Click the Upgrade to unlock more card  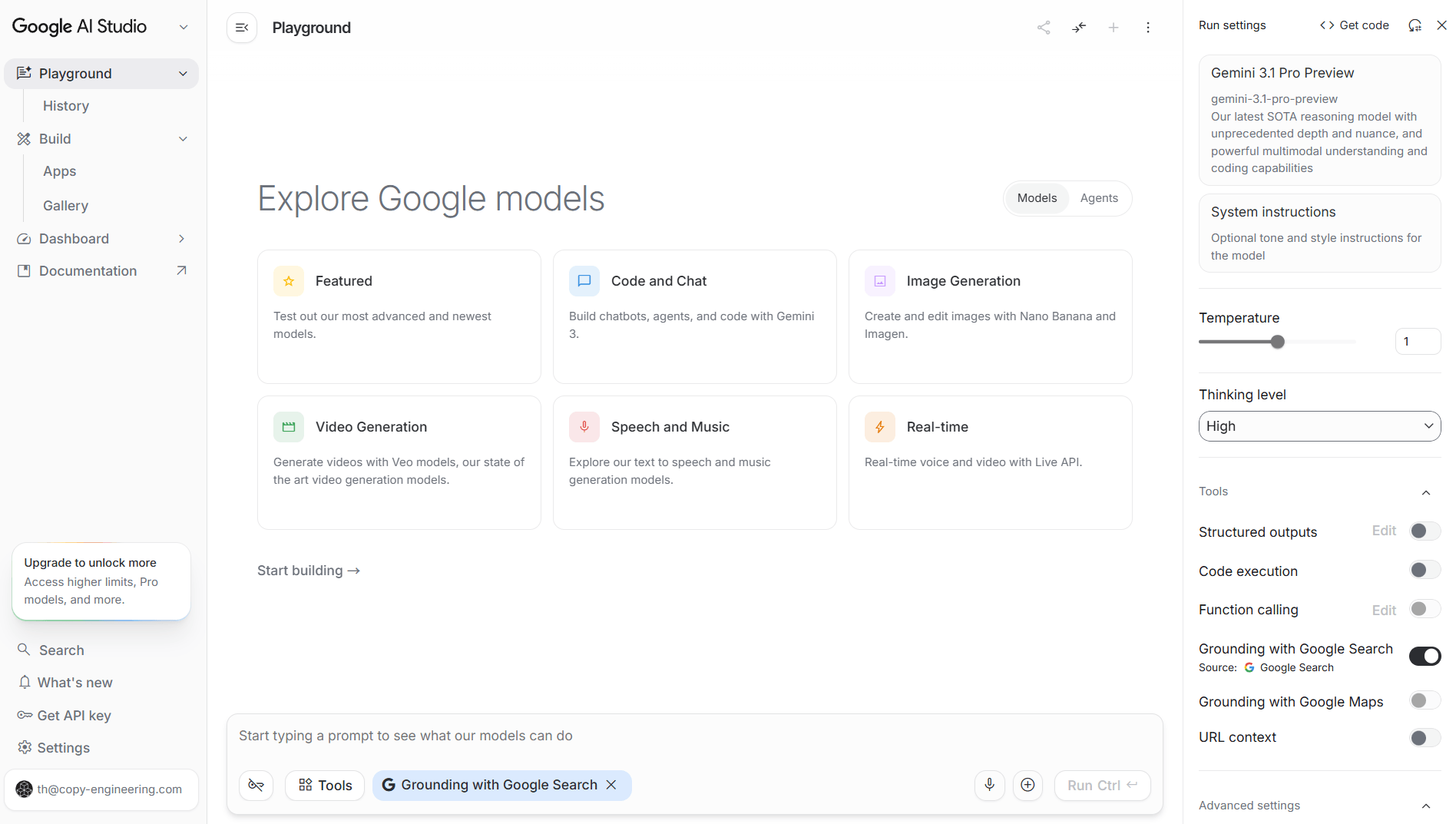coord(101,581)
